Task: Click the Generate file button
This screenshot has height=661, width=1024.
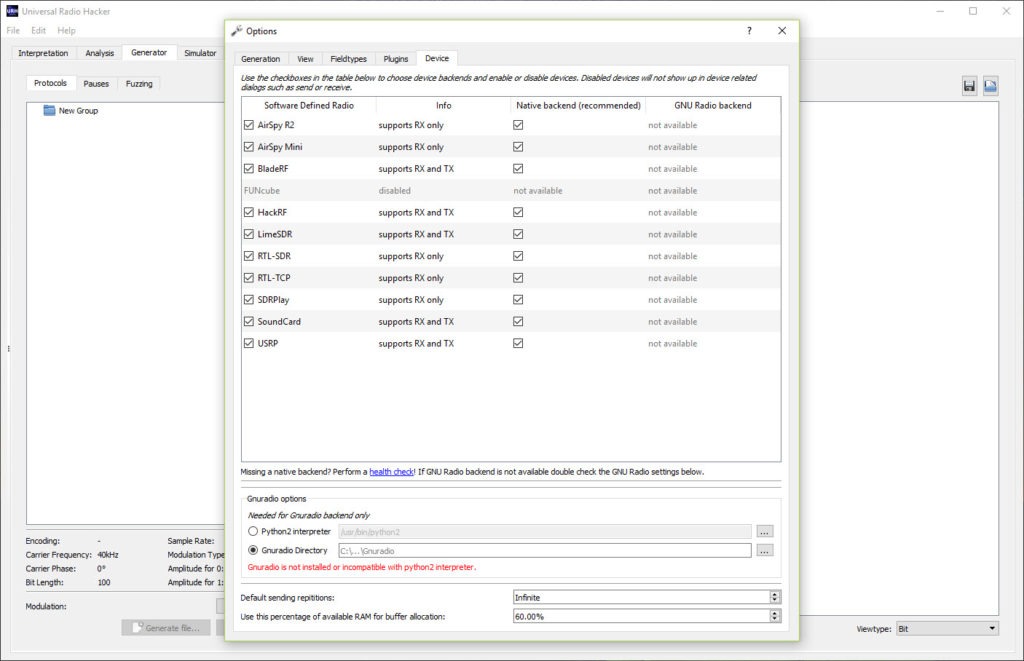Action: (x=166, y=628)
